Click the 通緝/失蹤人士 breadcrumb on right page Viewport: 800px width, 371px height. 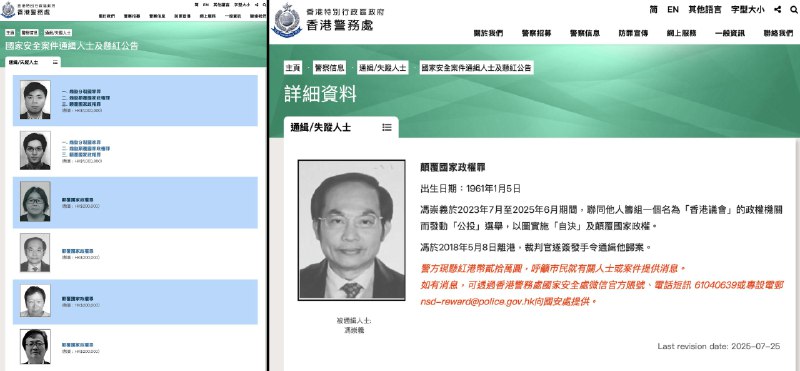382,68
